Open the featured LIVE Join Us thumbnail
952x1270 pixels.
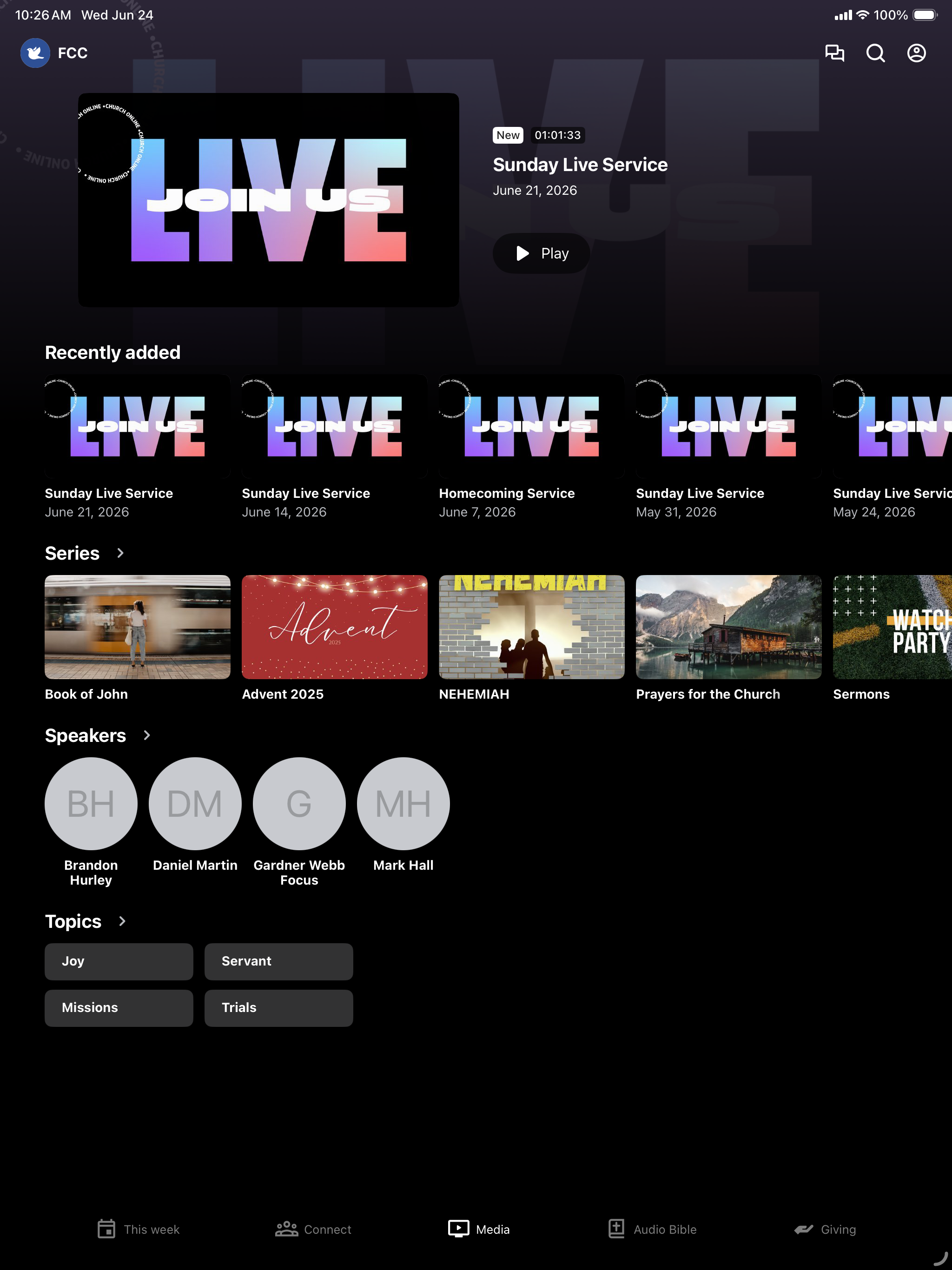point(268,200)
